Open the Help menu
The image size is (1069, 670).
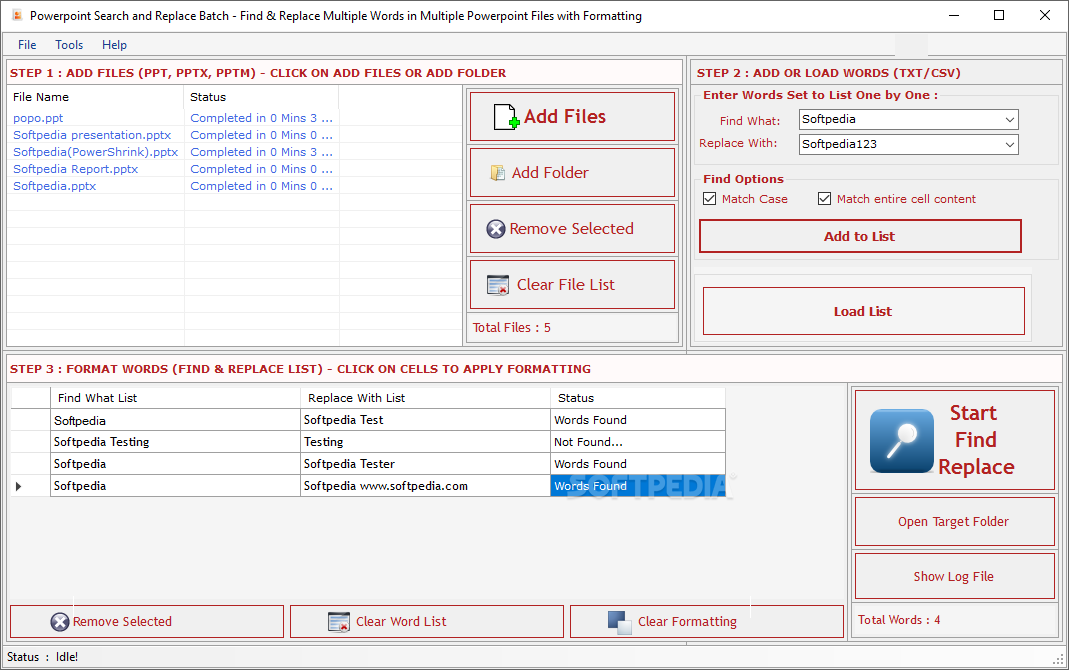tap(115, 45)
